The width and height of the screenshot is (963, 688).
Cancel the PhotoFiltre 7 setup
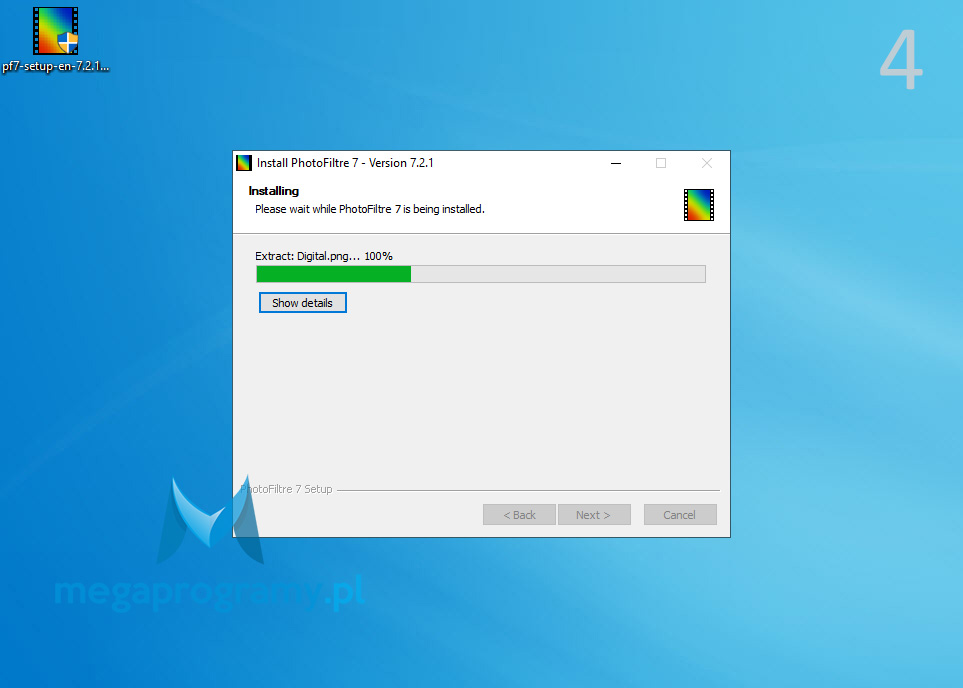pos(680,515)
